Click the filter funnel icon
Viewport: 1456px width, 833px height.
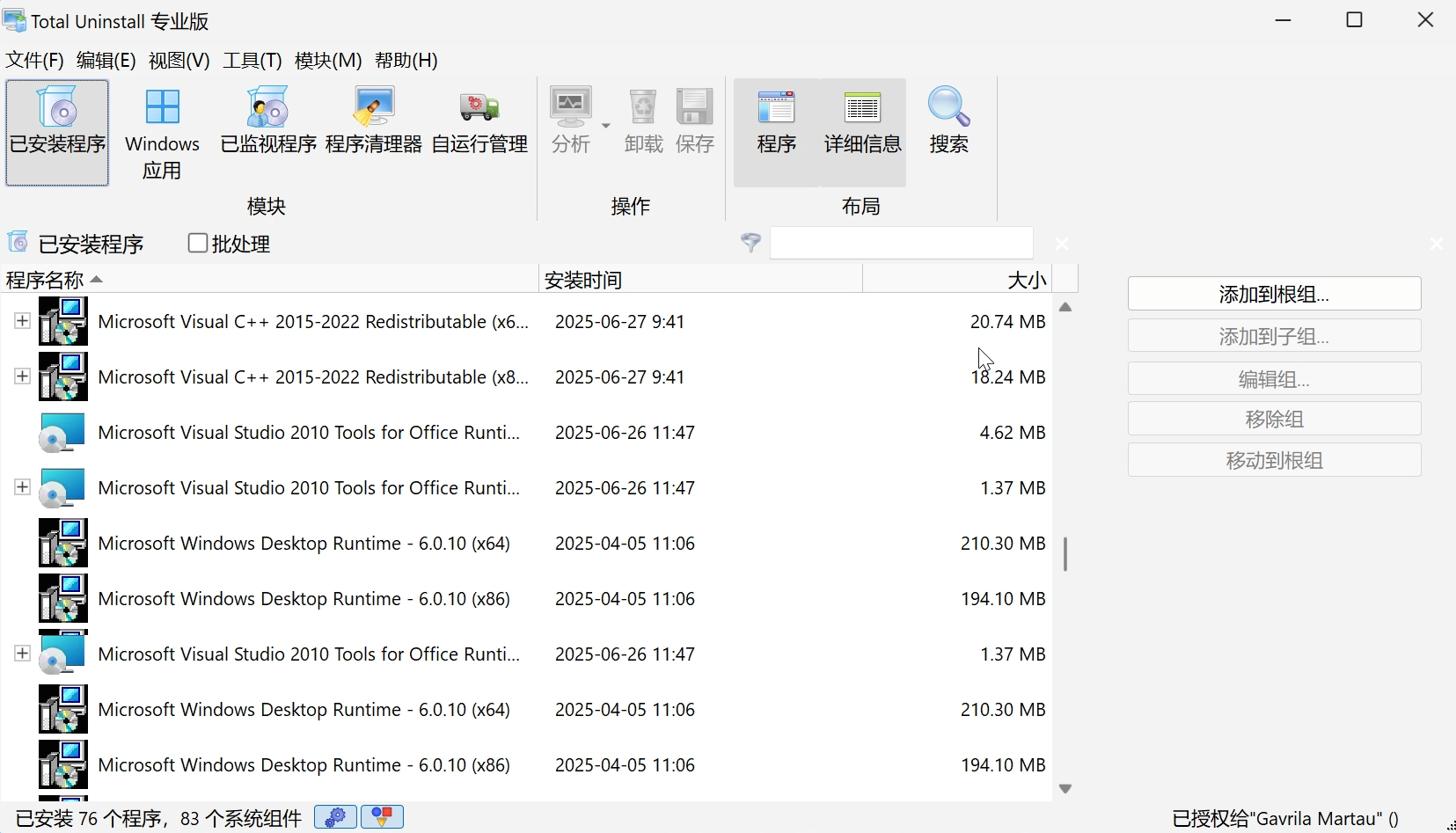click(x=750, y=244)
